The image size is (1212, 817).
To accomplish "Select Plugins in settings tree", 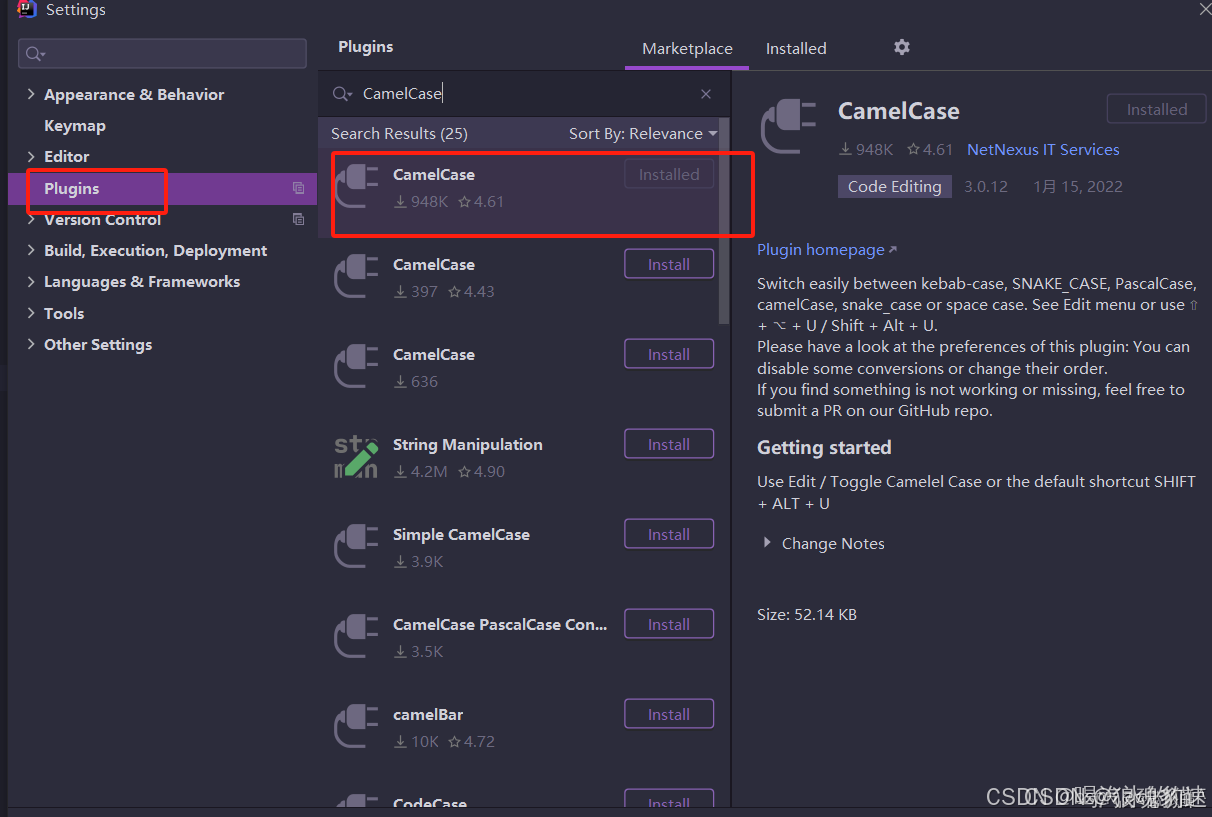I will 162,188.
